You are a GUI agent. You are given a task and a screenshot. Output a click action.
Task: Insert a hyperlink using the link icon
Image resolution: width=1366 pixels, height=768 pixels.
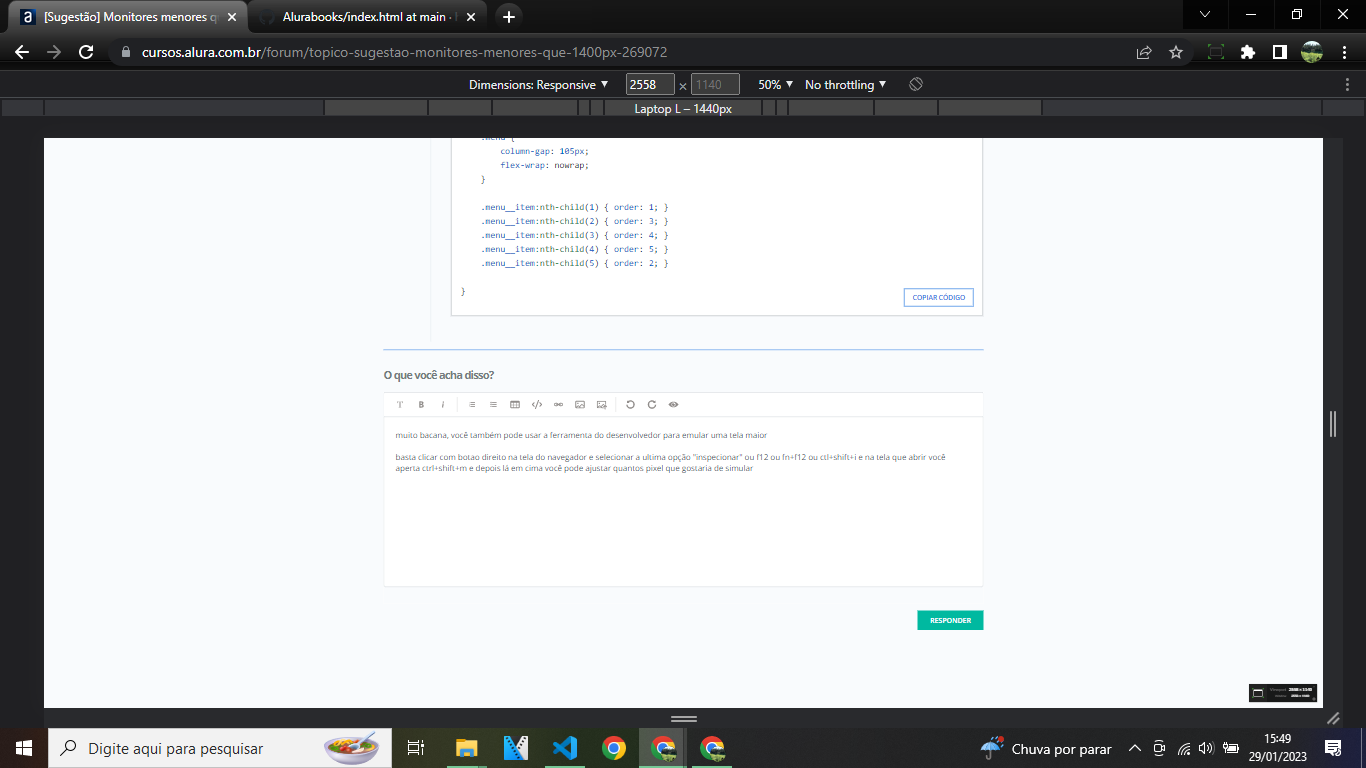558,405
